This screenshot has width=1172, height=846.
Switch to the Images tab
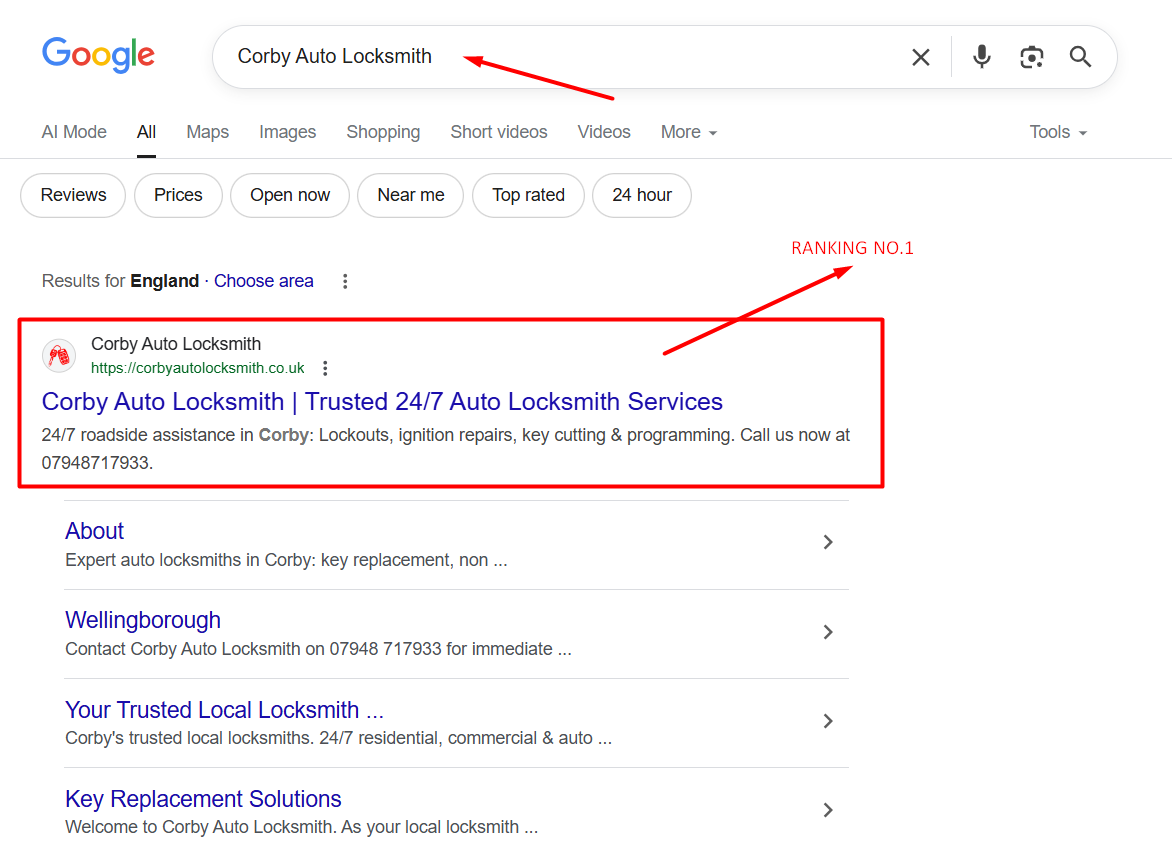[287, 132]
